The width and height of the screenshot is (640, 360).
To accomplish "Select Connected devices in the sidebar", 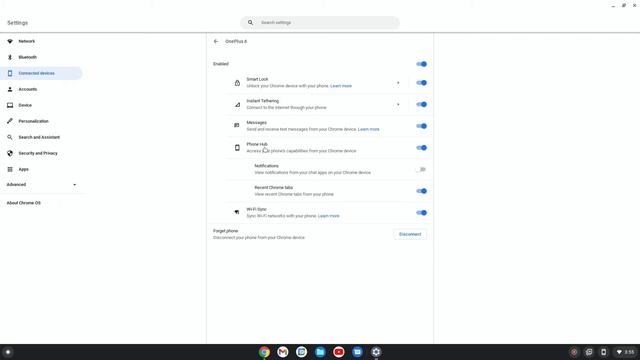I will (41, 73).
